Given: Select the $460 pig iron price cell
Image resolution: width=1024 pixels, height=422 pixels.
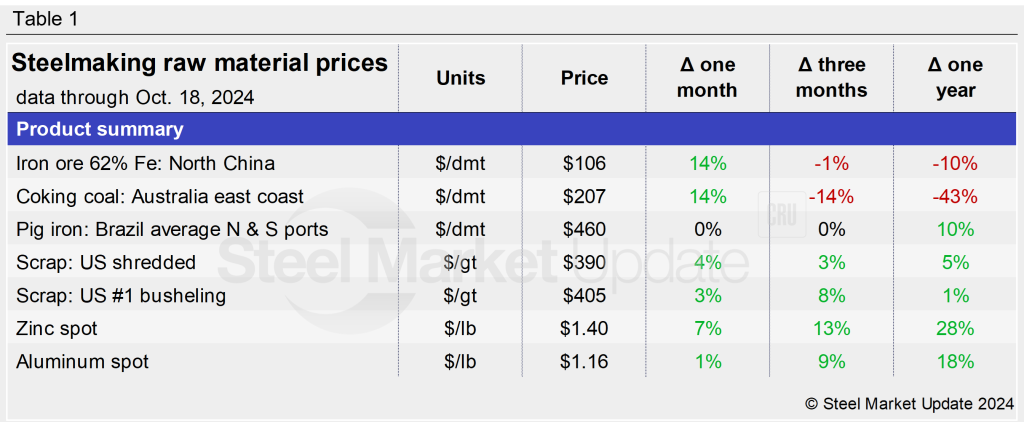Looking at the screenshot, I should pos(584,229).
